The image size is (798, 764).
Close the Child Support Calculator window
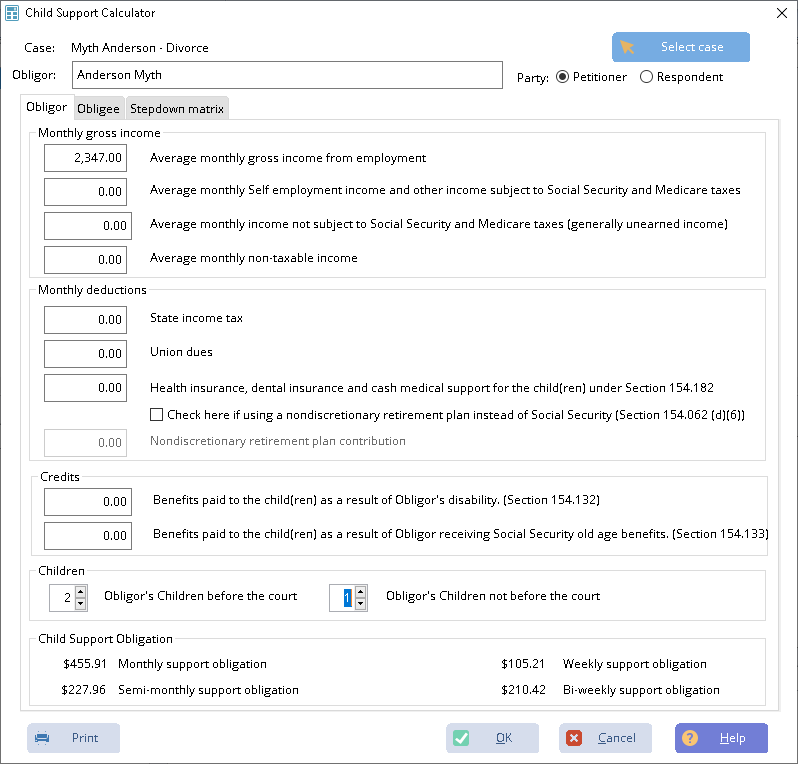point(781,13)
